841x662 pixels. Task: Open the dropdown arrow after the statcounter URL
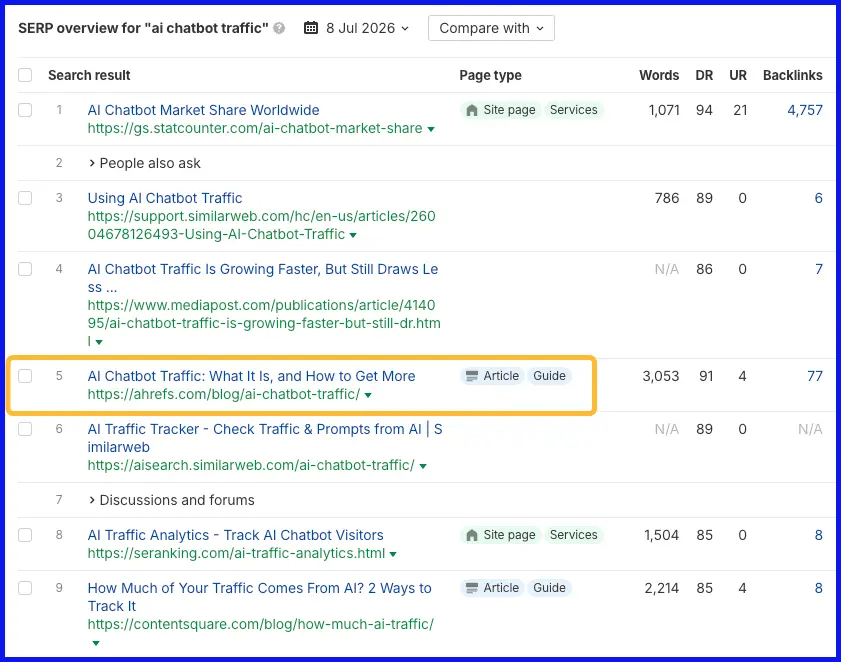[x=431, y=129]
